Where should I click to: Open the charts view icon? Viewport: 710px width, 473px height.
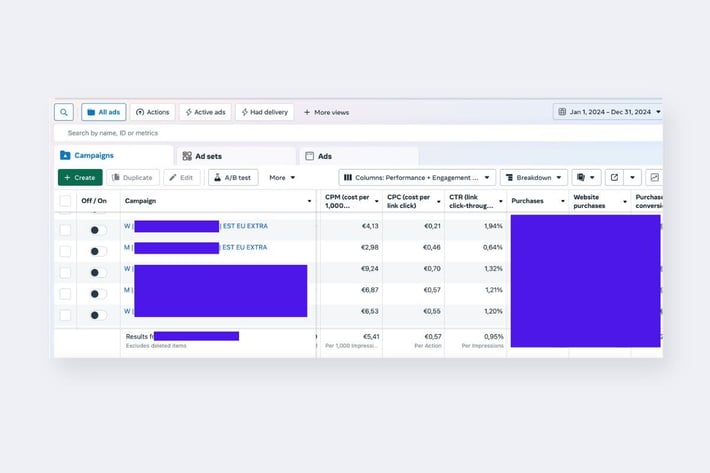(655, 177)
